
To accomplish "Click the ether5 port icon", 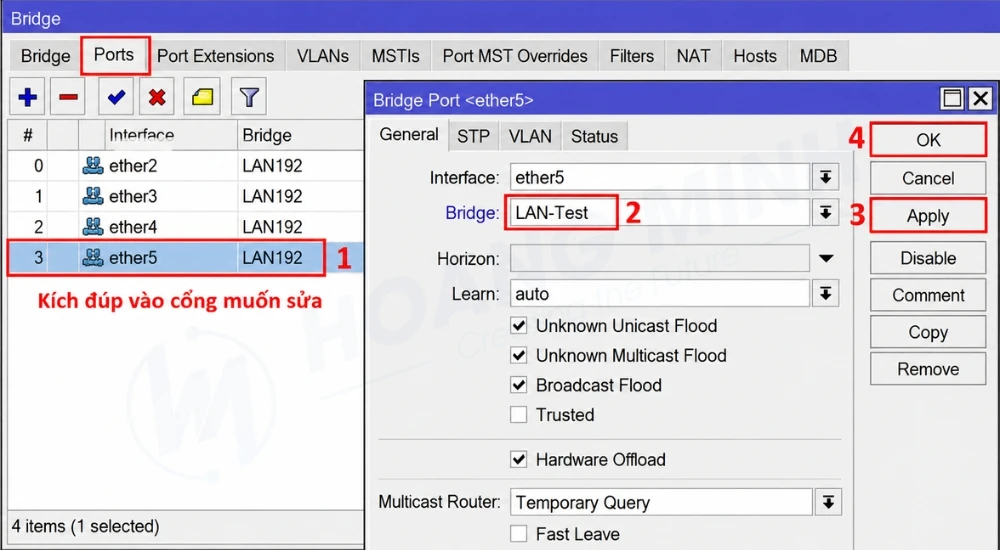I will (92, 258).
